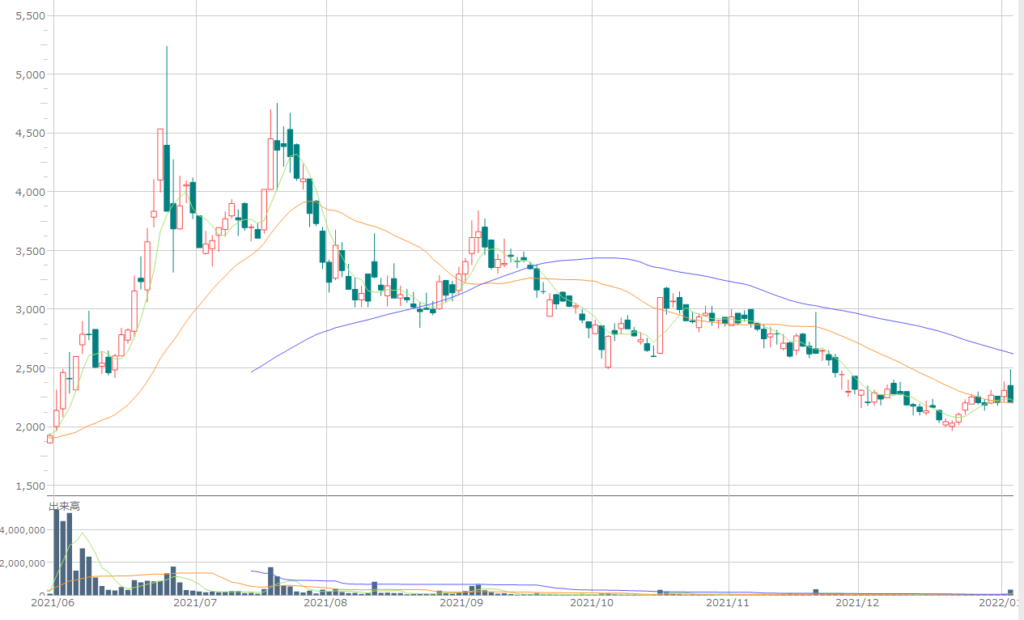
Task: Click the 2021/06 date axis label
Action: (53, 602)
